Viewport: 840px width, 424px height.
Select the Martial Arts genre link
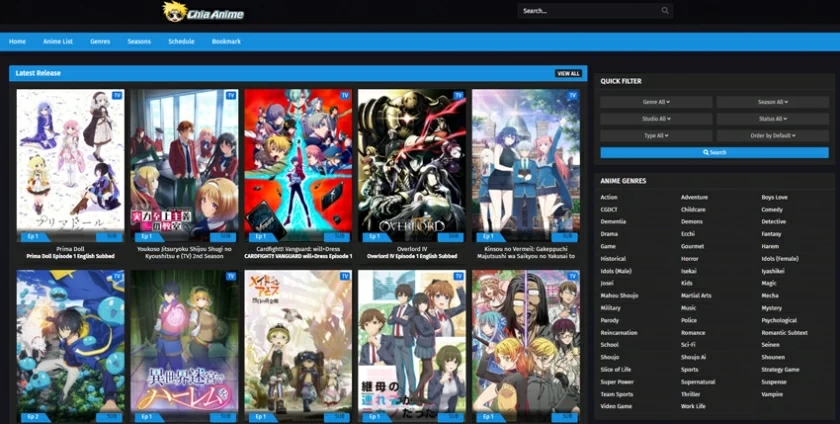click(695, 296)
